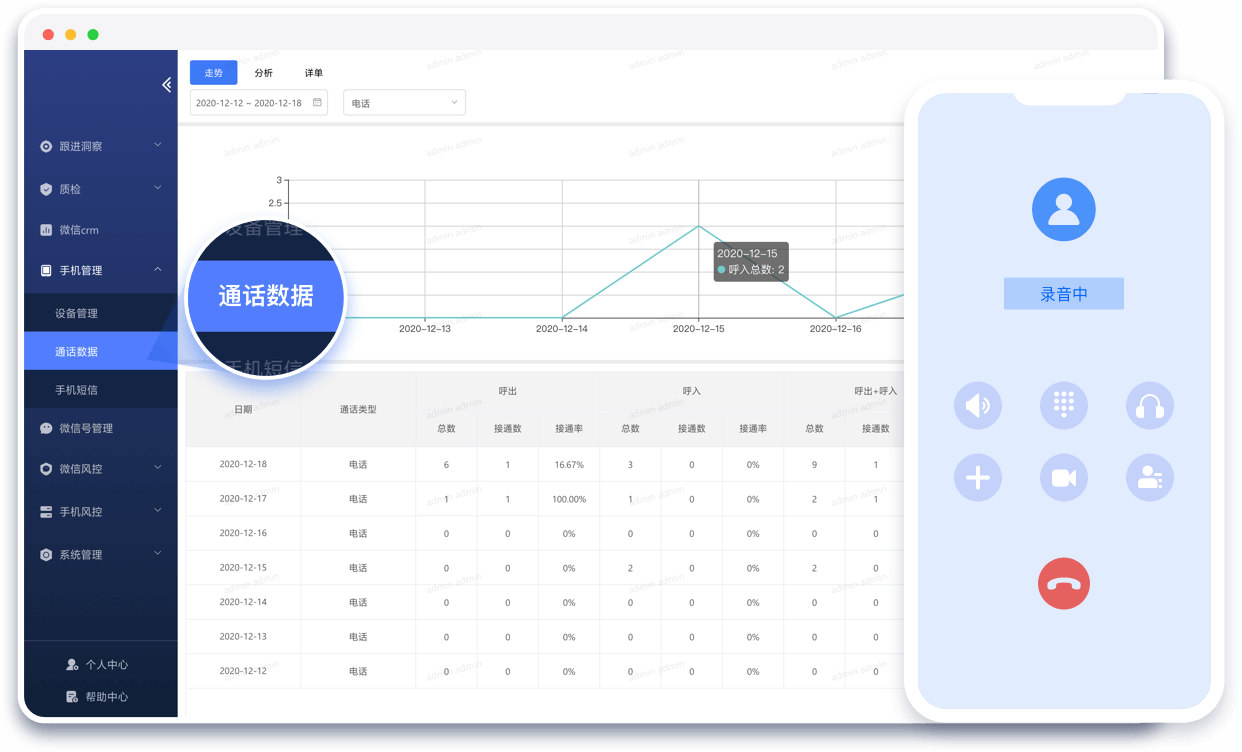Collapse the sidebar with double-chevron icon
This screenshot has width=1242, height=752.
coord(166,85)
